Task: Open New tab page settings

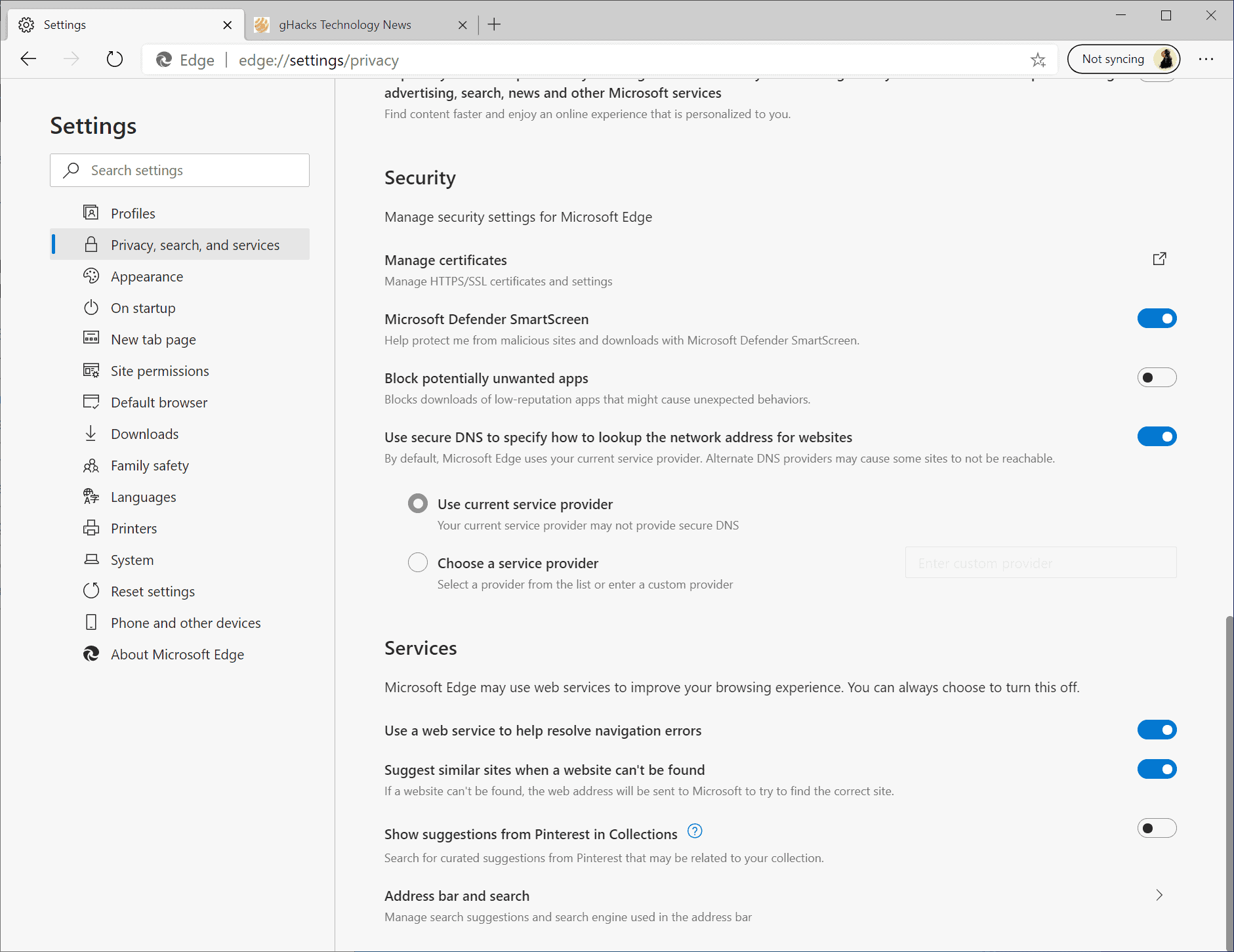Action: 180,339
